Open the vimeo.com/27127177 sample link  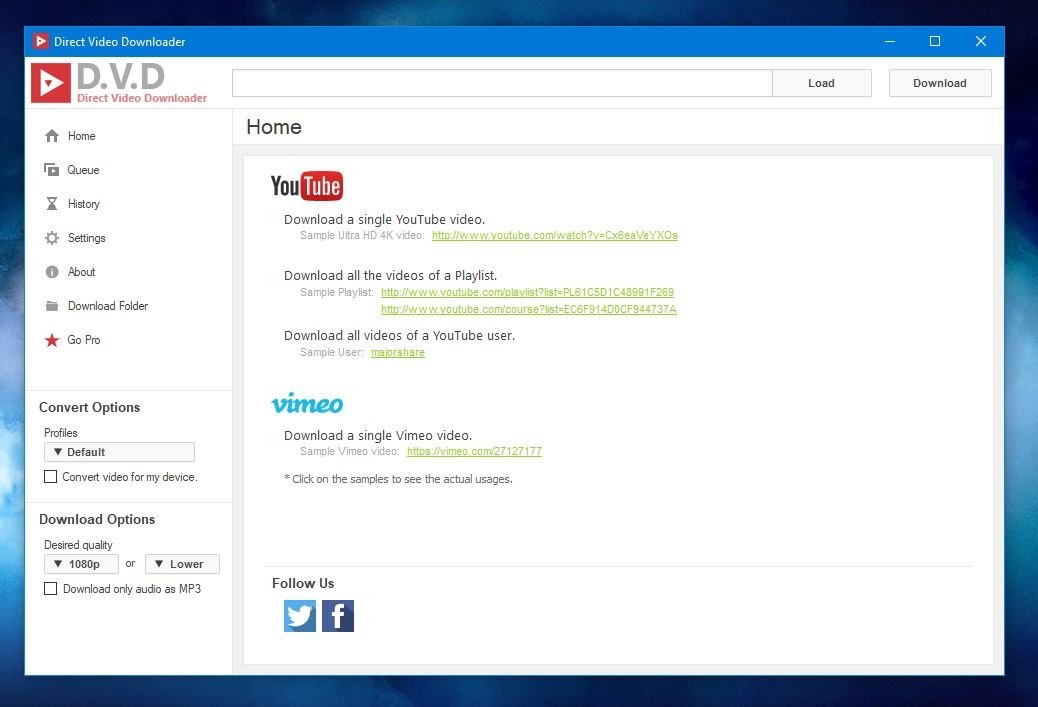point(474,451)
